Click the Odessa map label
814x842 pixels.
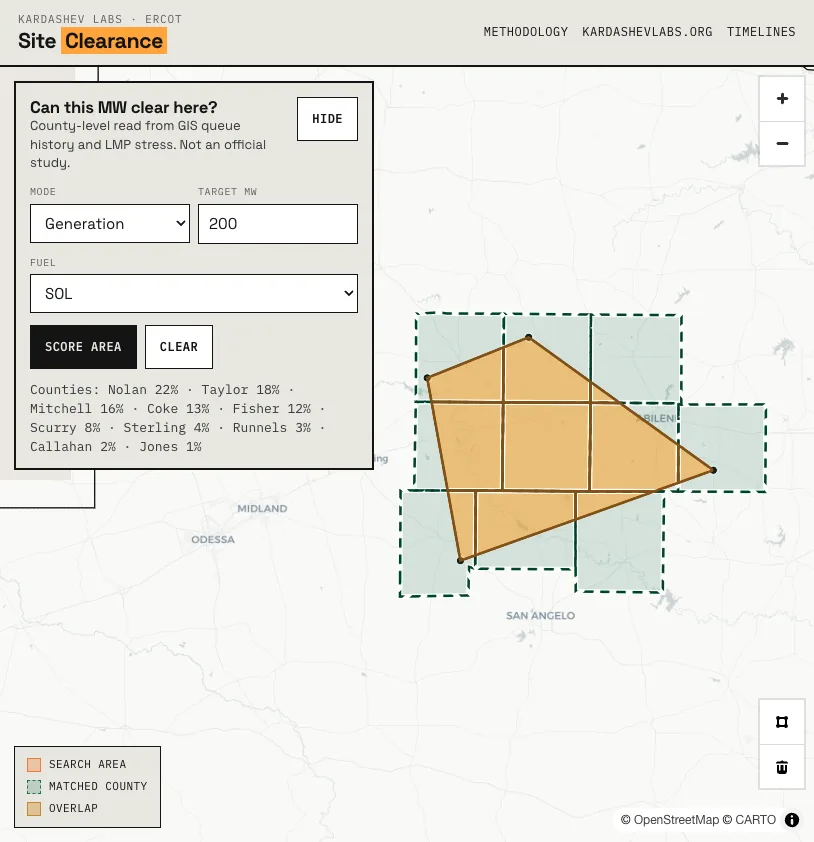(213, 539)
